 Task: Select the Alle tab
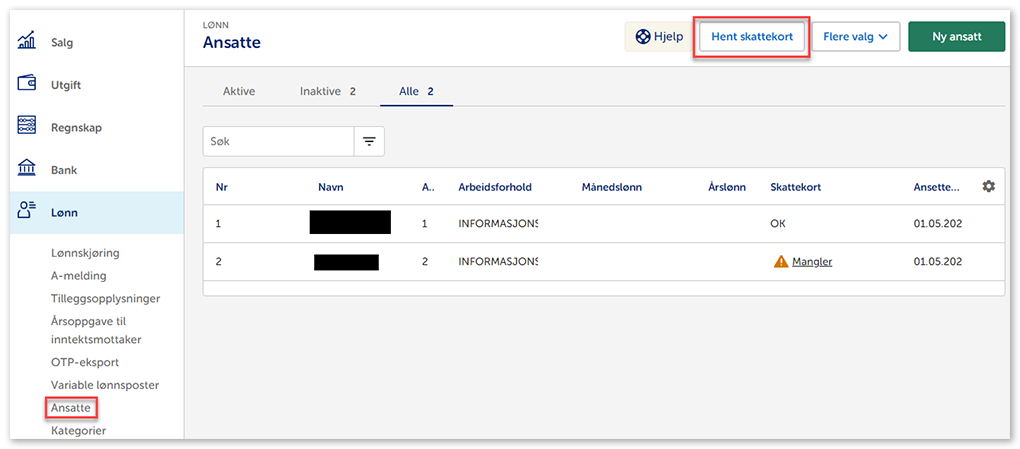(416, 91)
